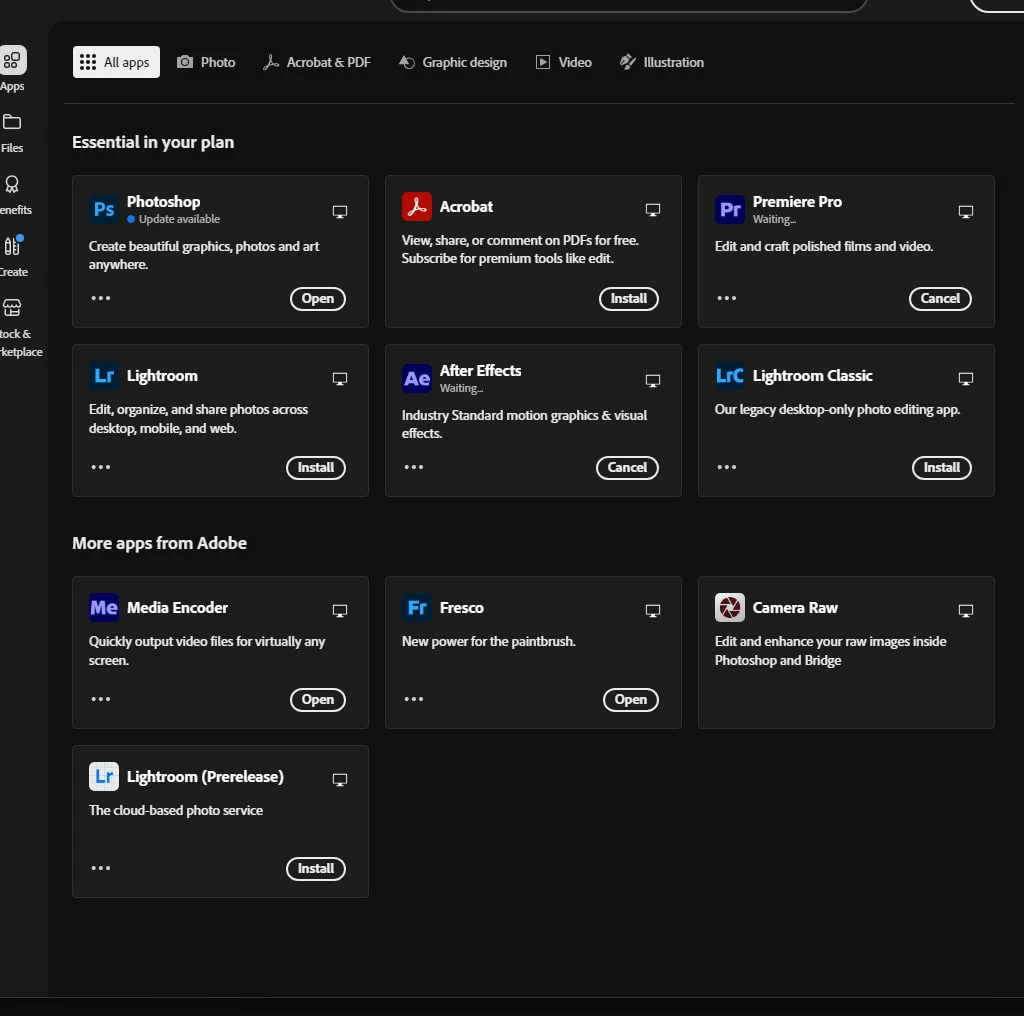Click the 'Essential in your plan' heading

[x=153, y=142]
